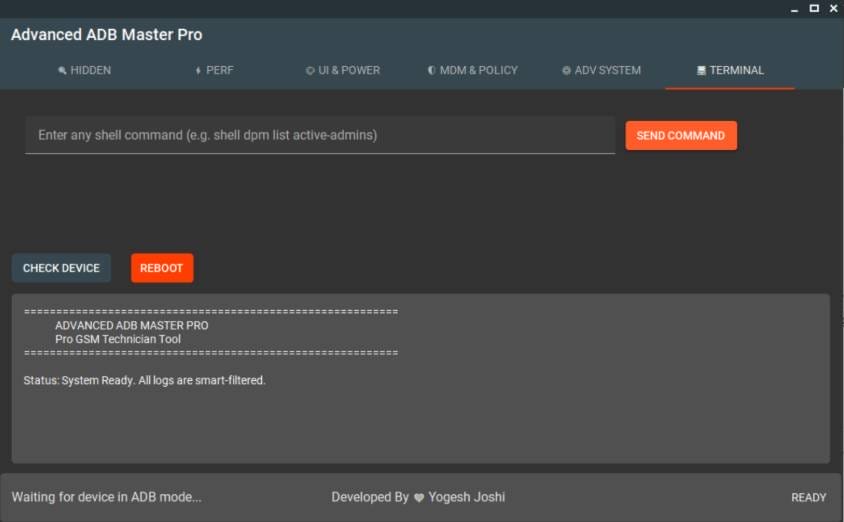
Task: Maximize the application window
Action: (814, 9)
